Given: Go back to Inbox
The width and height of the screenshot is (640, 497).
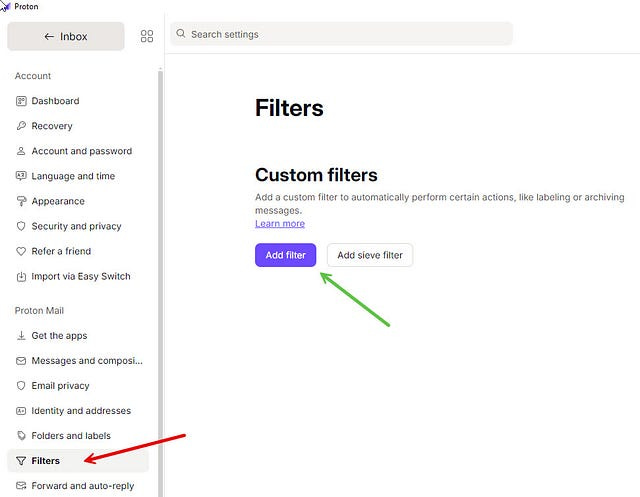Looking at the screenshot, I should (66, 36).
